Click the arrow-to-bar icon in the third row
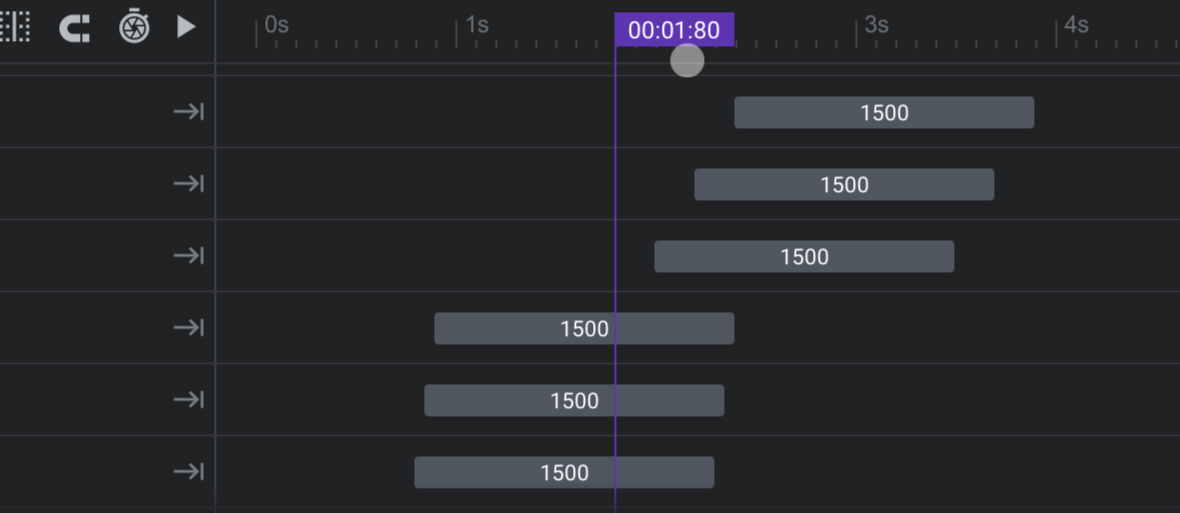This screenshot has width=1180, height=513. [188, 256]
